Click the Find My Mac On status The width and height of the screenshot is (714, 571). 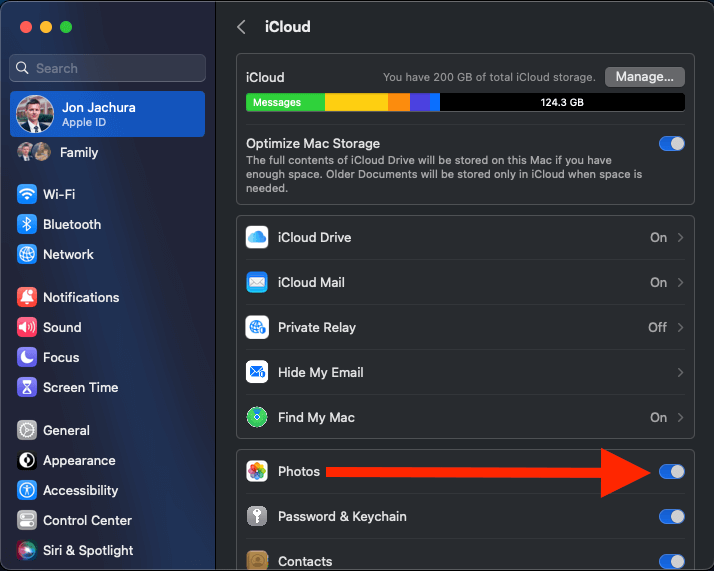click(x=658, y=417)
